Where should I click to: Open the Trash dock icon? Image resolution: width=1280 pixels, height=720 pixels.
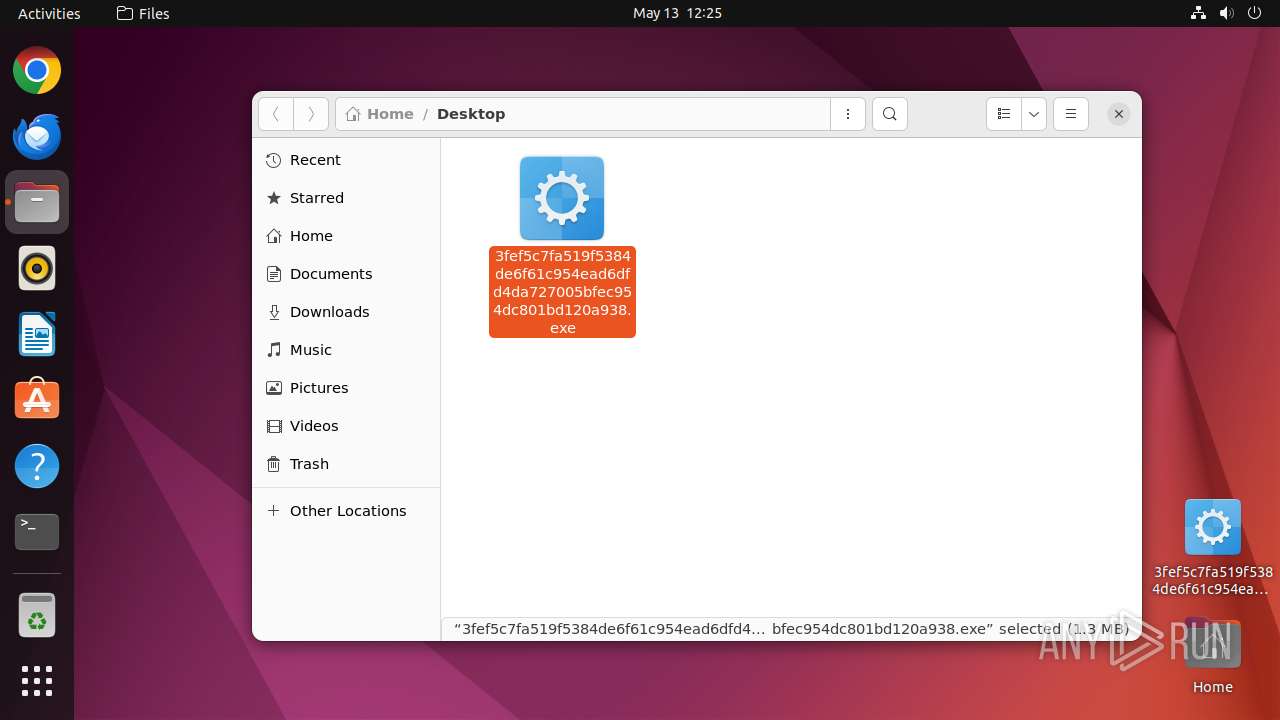pyautogui.click(x=37, y=615)
